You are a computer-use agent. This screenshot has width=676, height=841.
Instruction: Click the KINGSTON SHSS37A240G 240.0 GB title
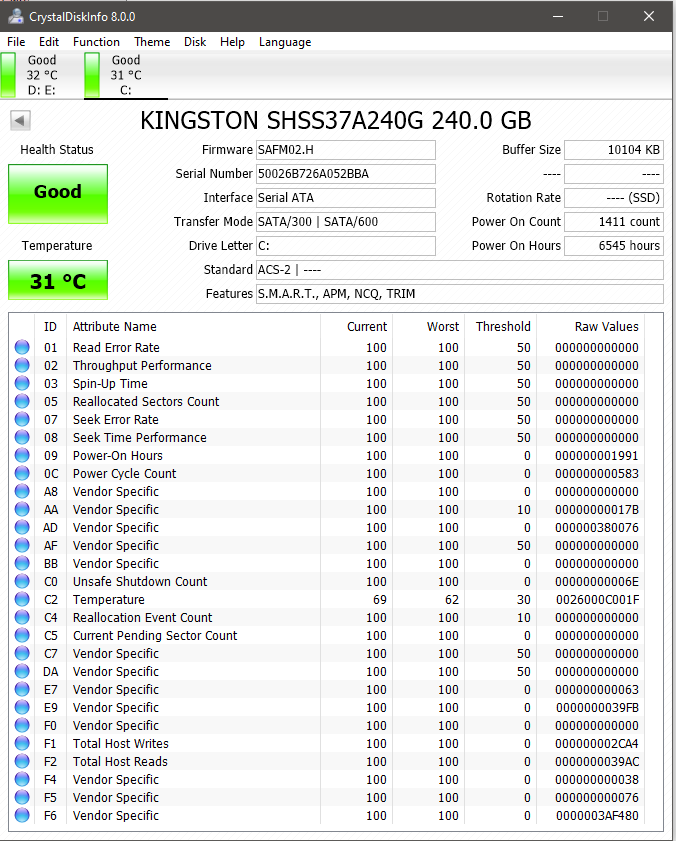point(336,120)
